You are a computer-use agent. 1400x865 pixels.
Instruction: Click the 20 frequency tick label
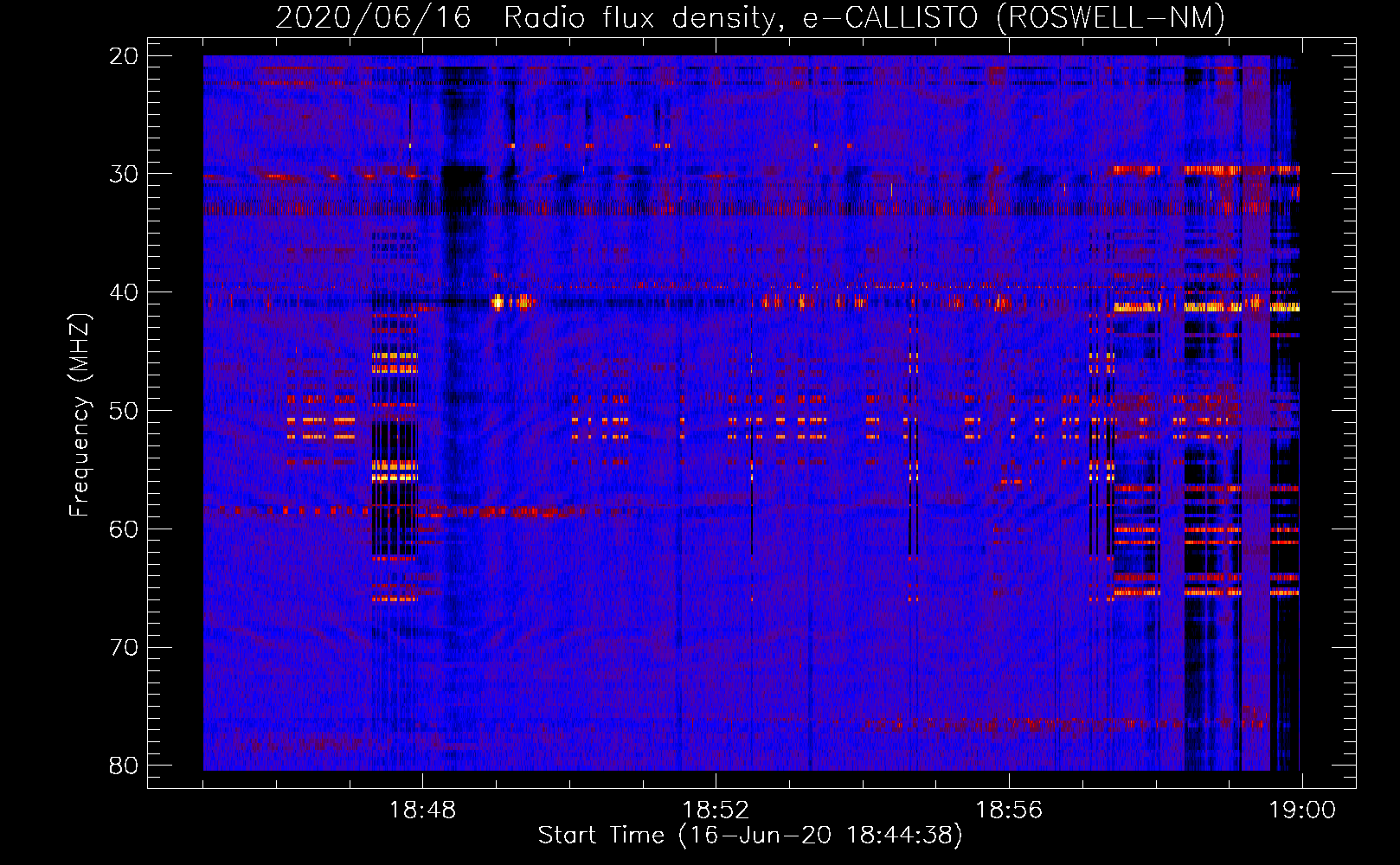coord(124,56)
